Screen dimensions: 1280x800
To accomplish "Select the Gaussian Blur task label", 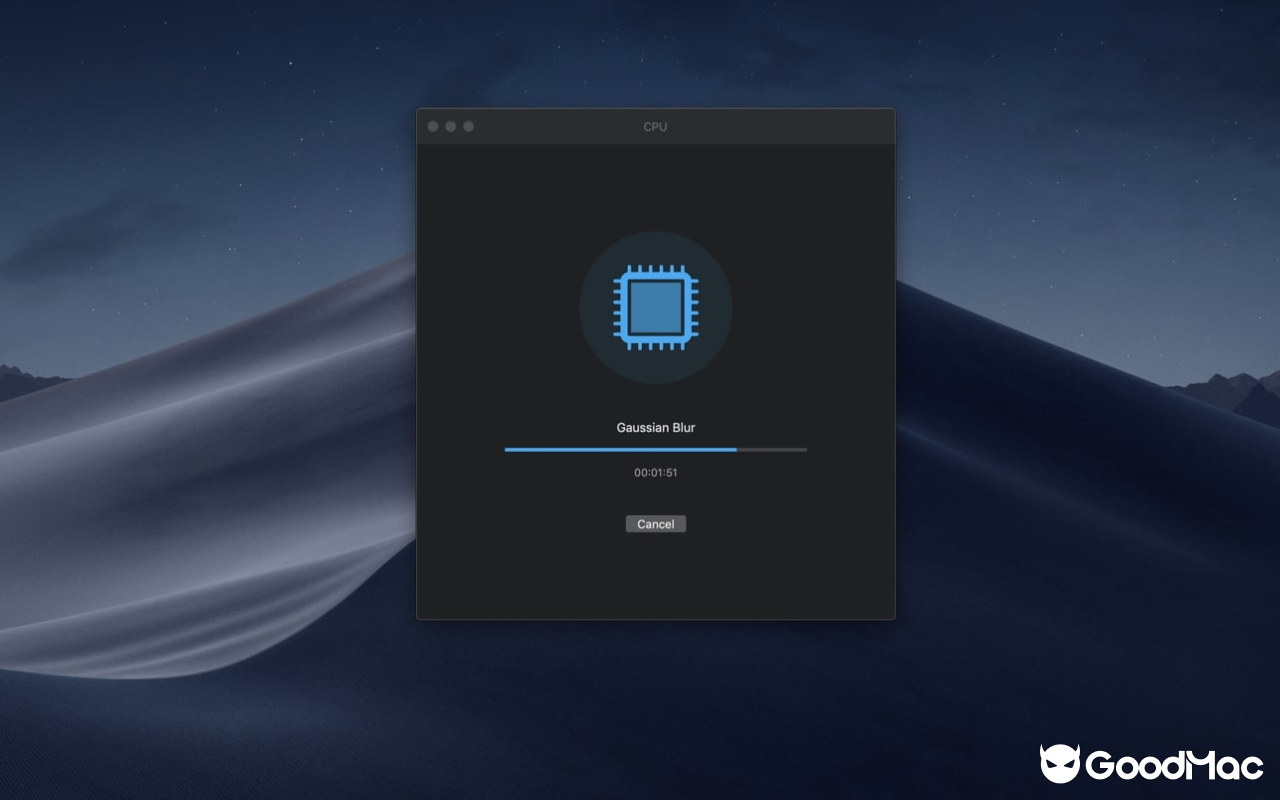I will pos(655,427).
